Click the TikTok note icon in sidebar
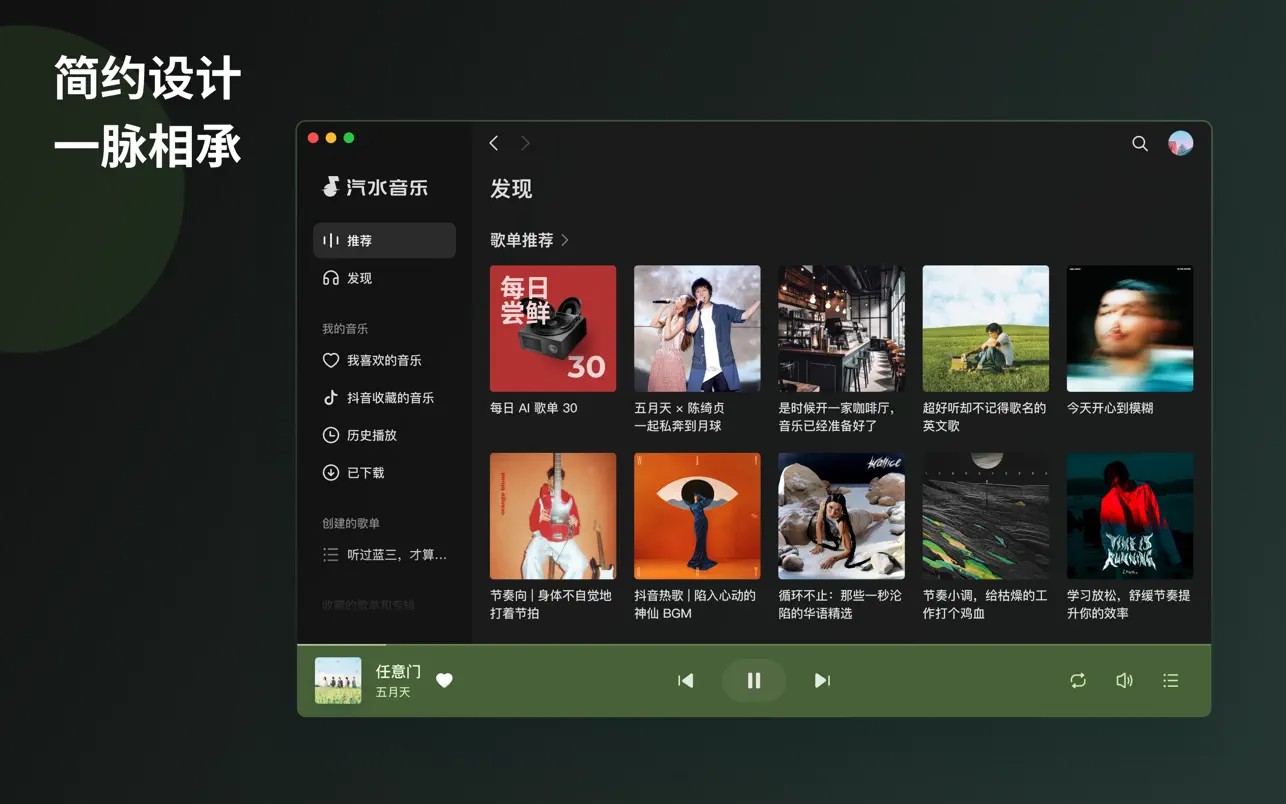The width and height of the screenshot is (1286, 804). [330, 398]
